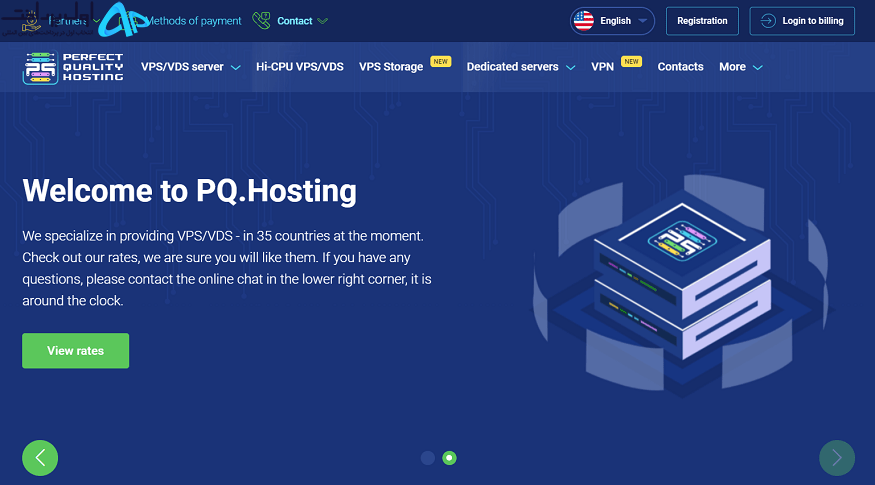This screenshot has height=485, width=875.
Task: Click the Login to billing button
Action: point(802,21)
